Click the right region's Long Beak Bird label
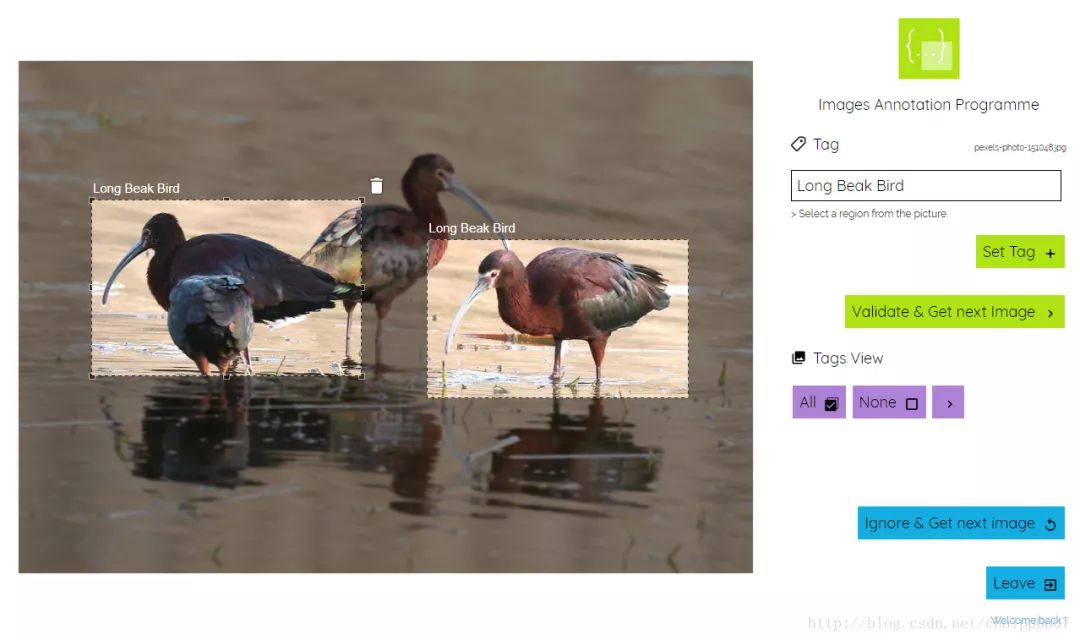The height and width of the screenshot is (640, 1080). (x=471, y=228)
